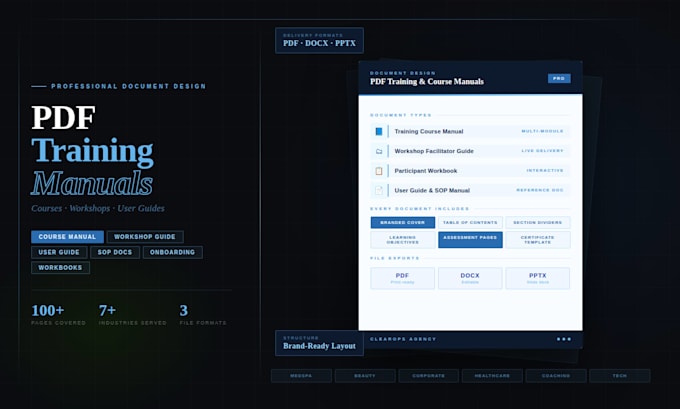
Task: Toggle the Learning Objectives chip
Action: coord(403,240)
